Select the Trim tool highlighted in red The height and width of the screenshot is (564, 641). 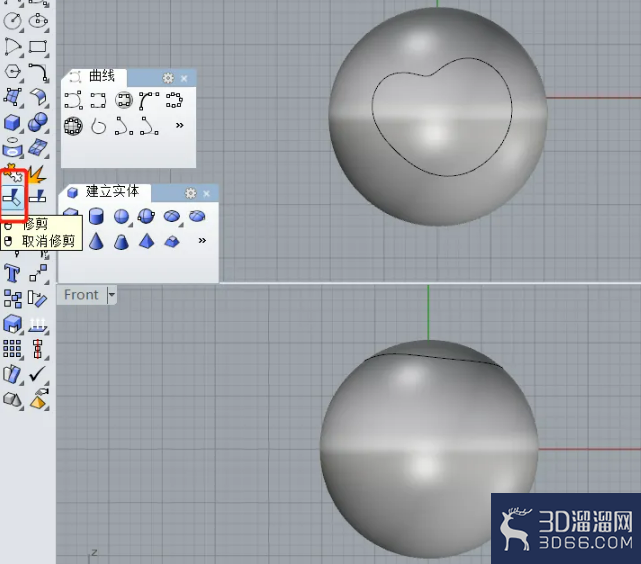tap(13, 197)
